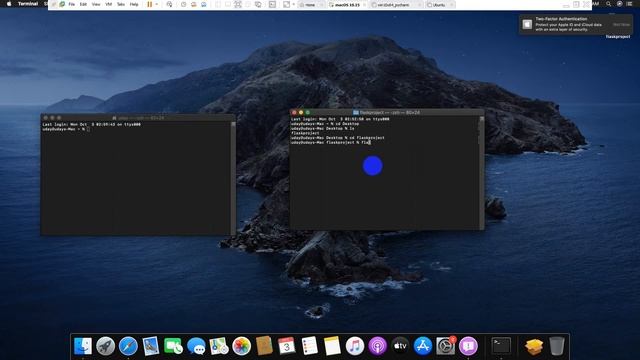
Task: Open App Store from the dock
Action: pyautogui.click(x=423, y=346)
